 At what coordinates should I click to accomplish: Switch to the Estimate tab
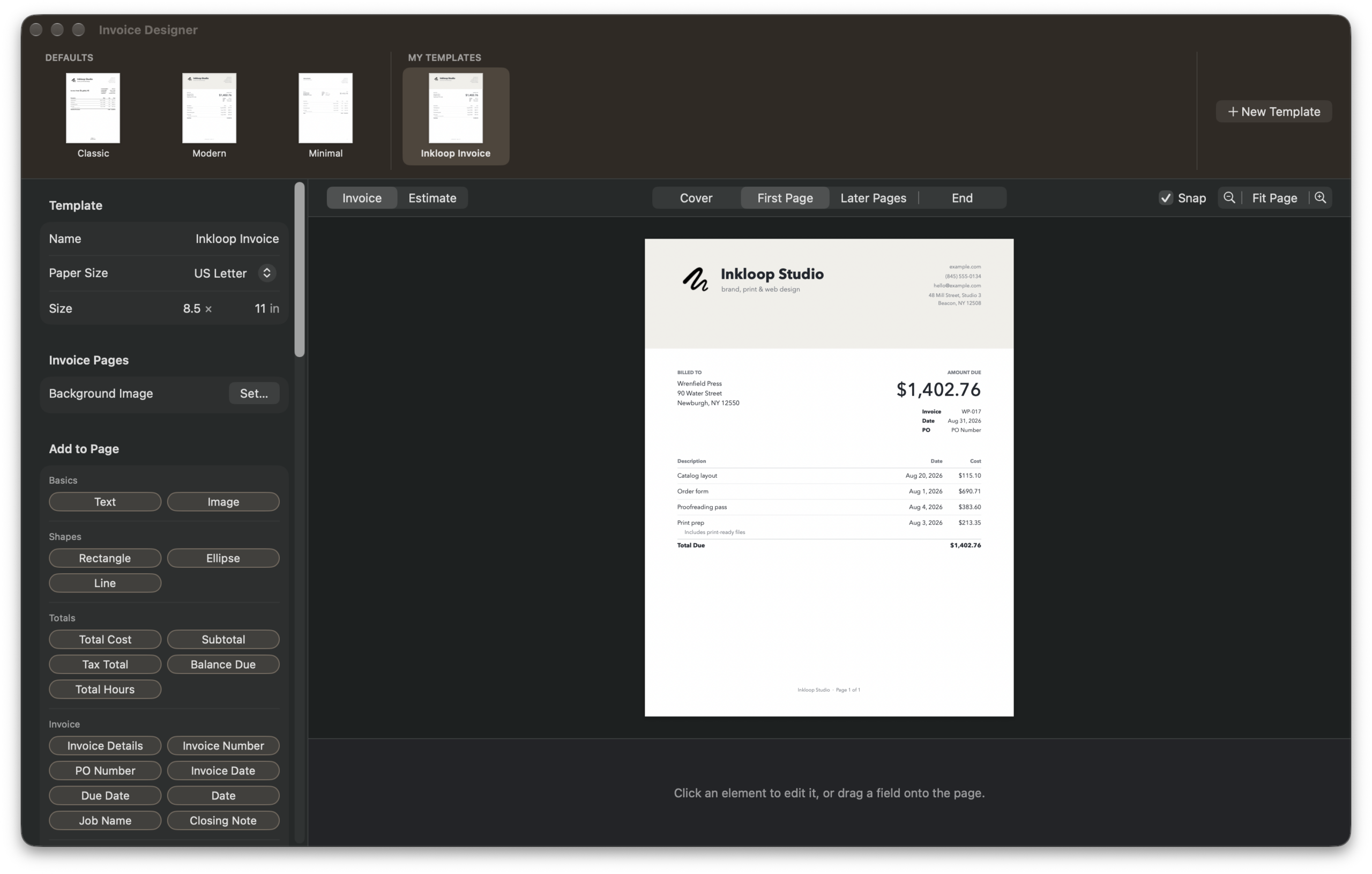point(432,198)
